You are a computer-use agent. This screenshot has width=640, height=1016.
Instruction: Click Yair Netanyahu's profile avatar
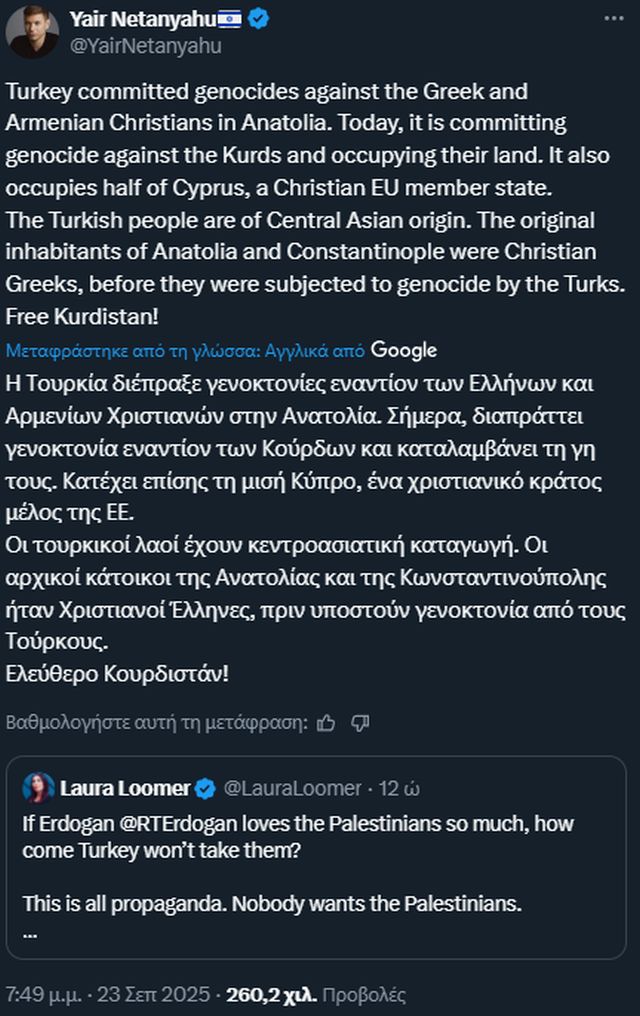point(32,32)
